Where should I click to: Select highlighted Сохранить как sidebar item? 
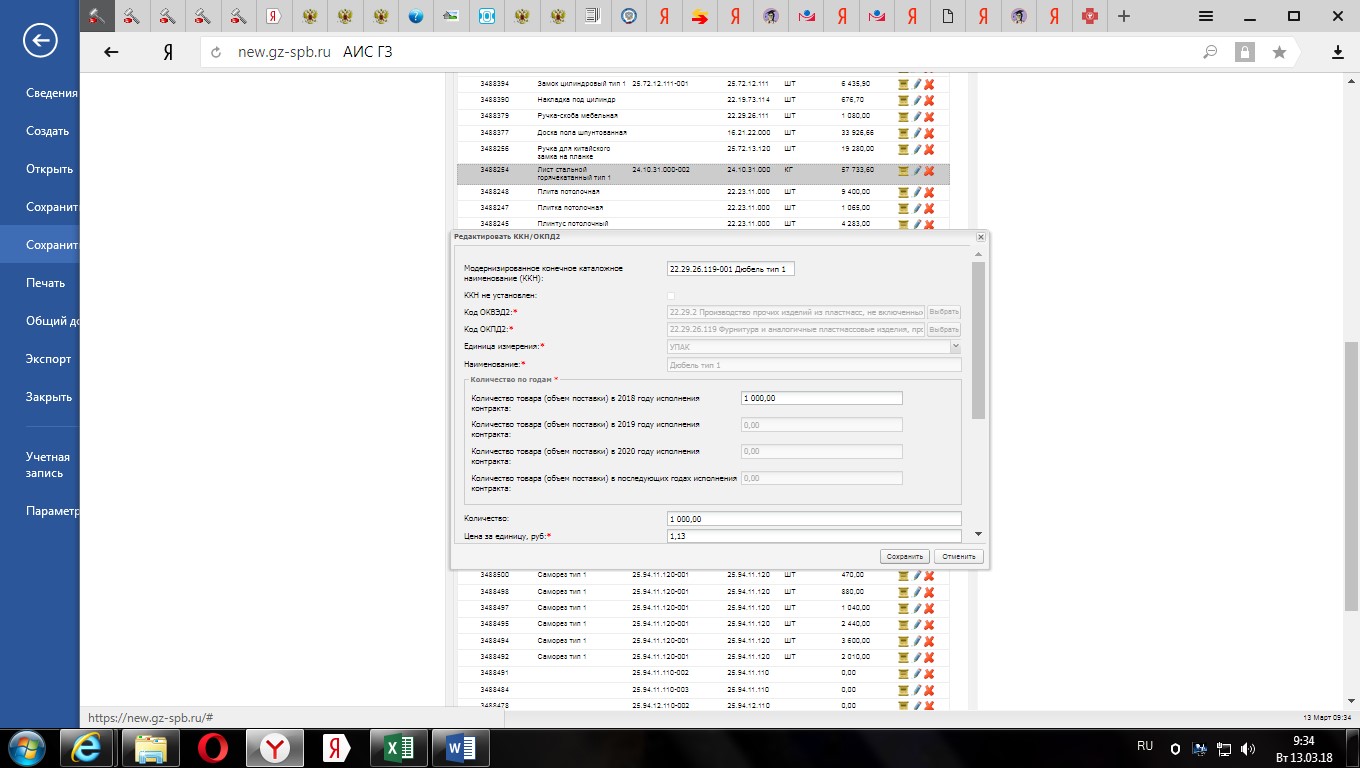point(40,245)
